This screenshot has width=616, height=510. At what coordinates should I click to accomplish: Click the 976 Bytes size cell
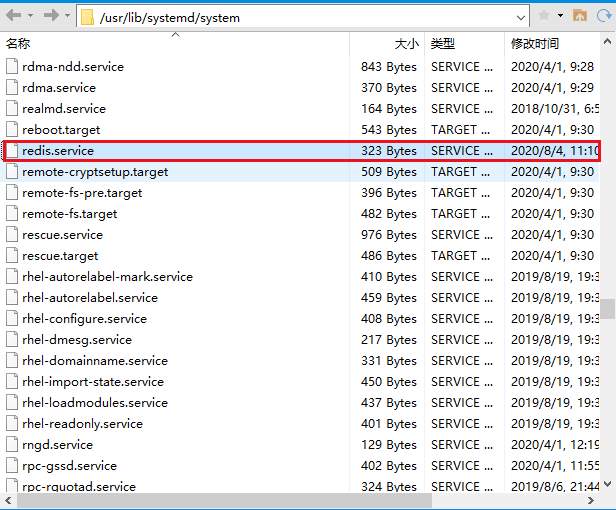click(x=389, y=235)
